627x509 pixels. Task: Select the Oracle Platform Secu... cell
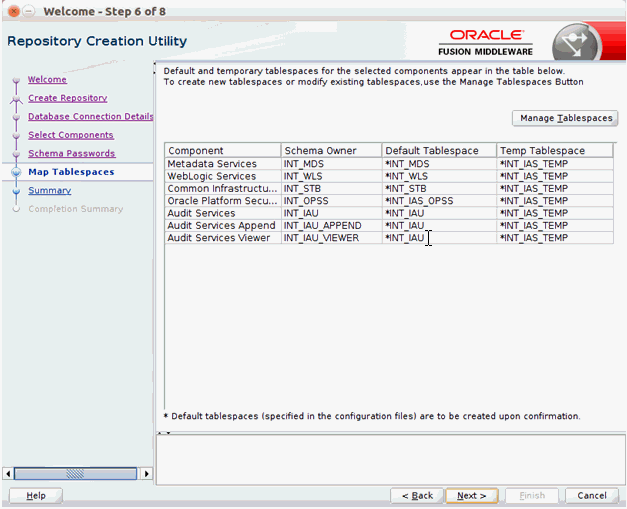tap(223, 201)
